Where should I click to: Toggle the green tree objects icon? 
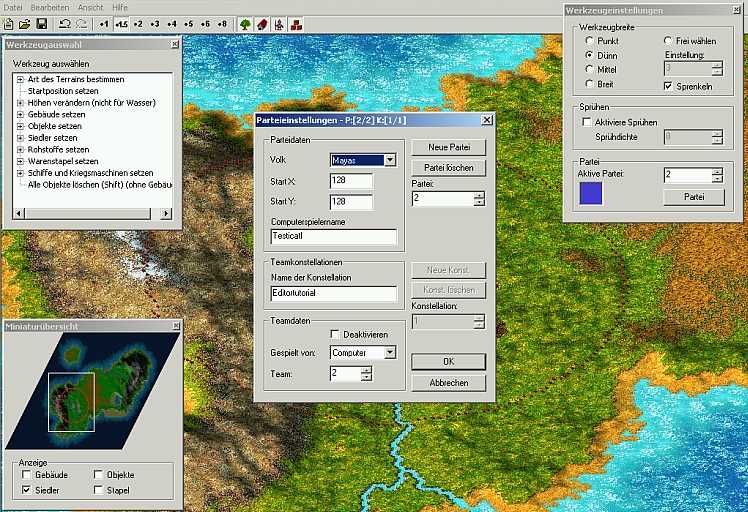click(x=245, y=24)
